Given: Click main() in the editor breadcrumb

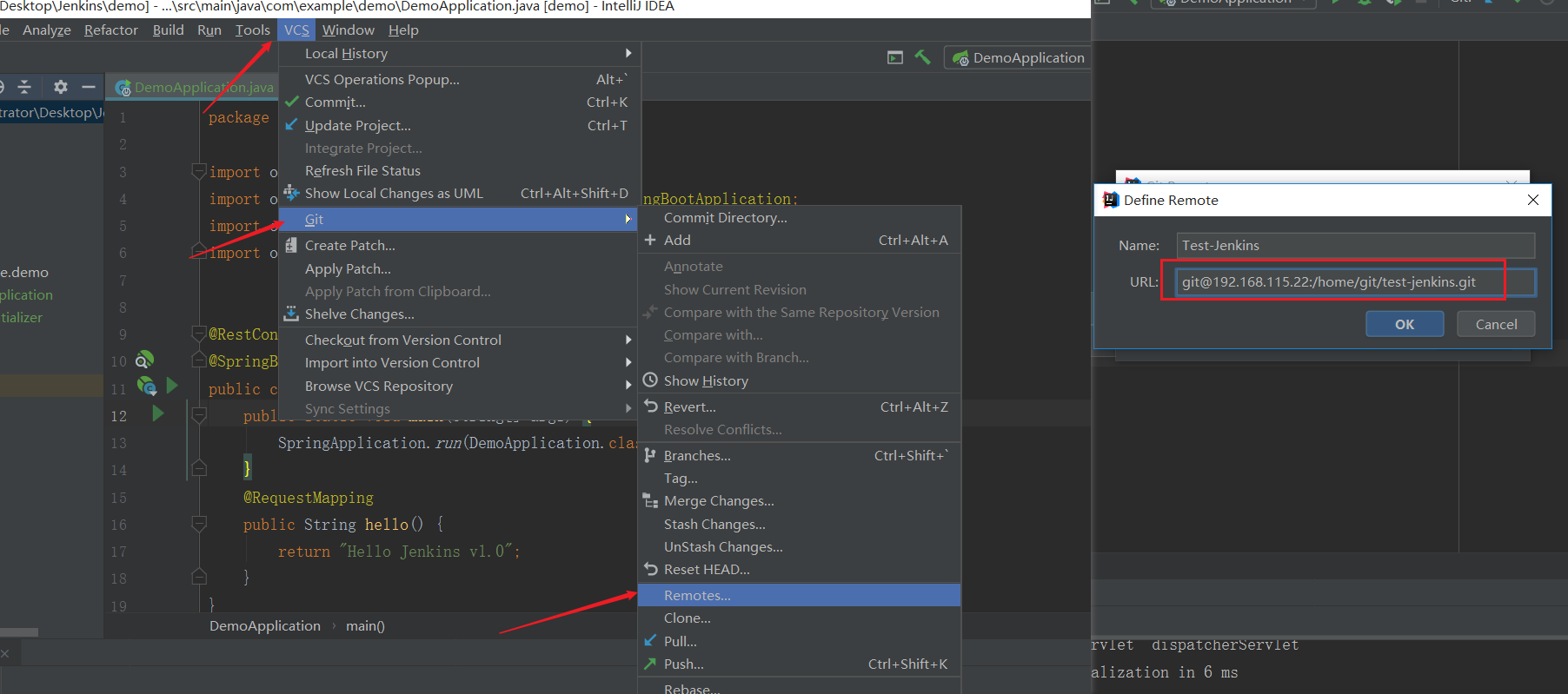Looking at the screenshot, I should click(x=365, y=626).
